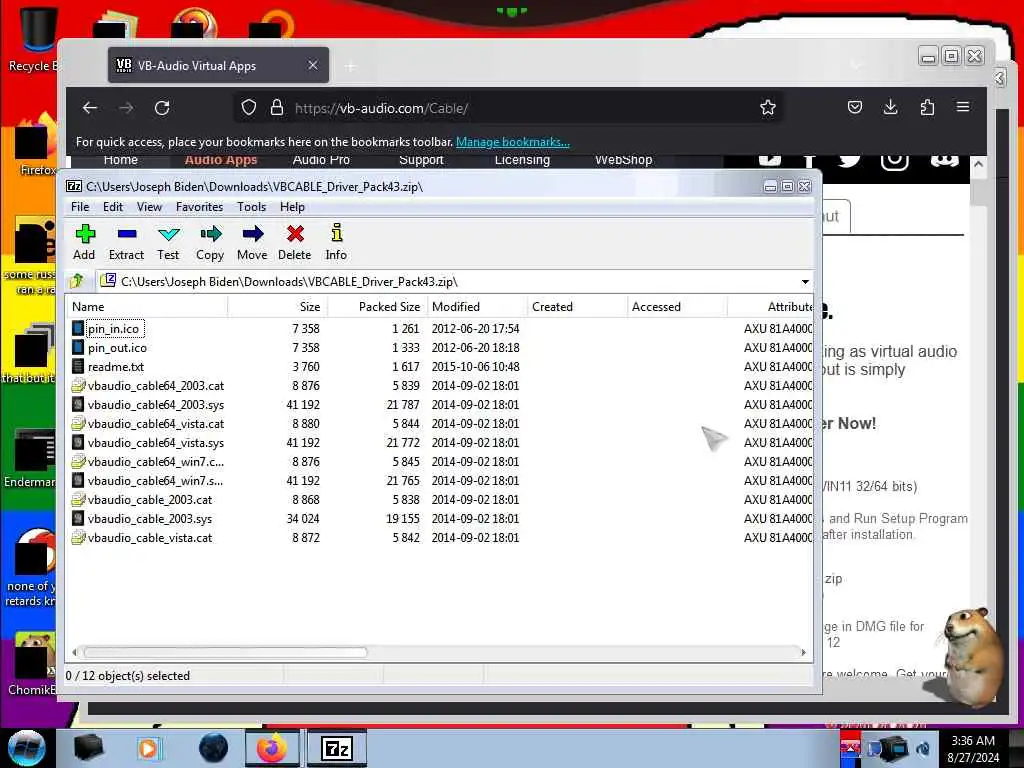This screenshot has height=768, width=1024.
Task: Open the Audio Apps site navigation link
Action: [x=221, y=160]
